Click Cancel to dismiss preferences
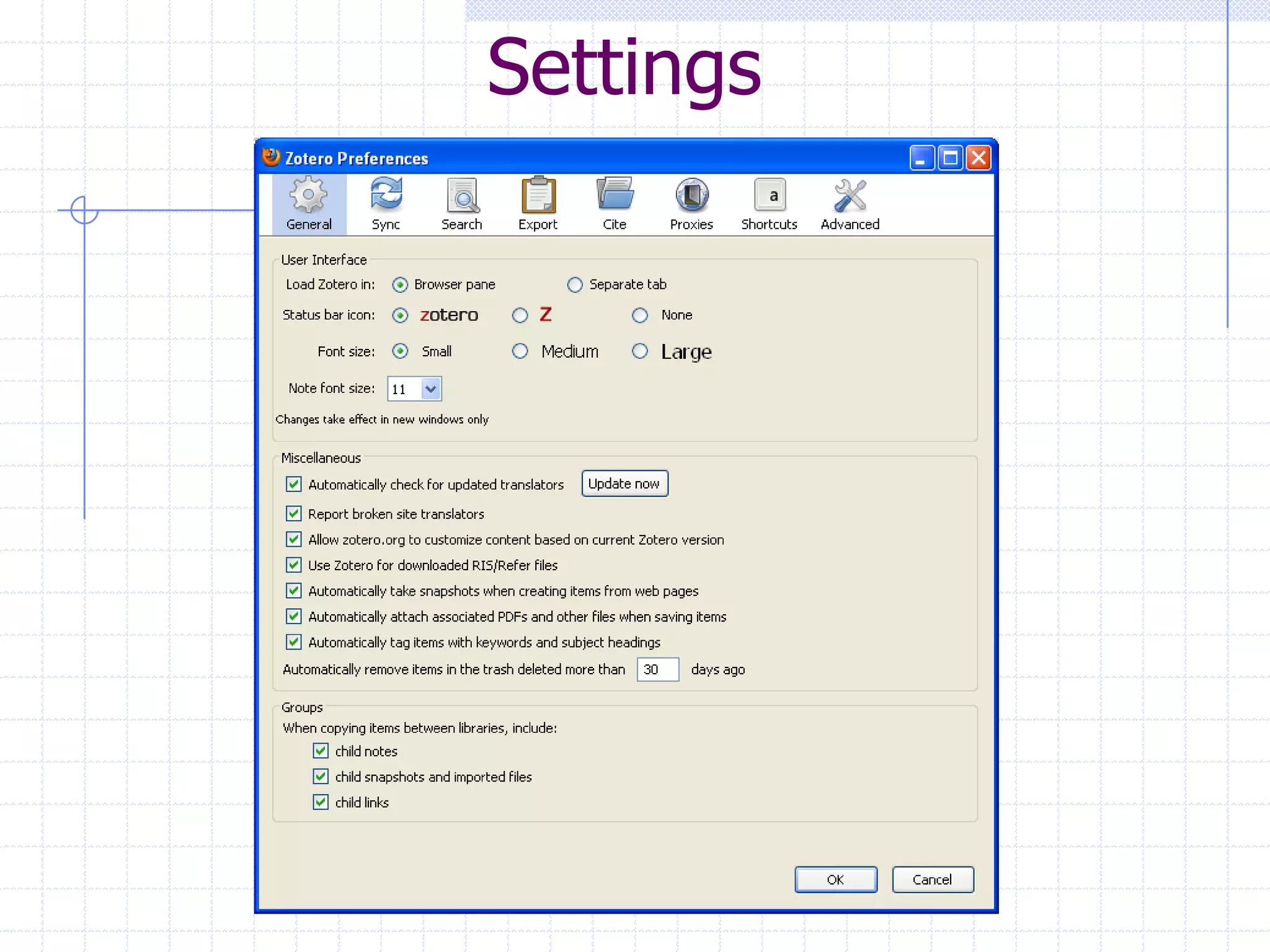This screenshot has height=952, width=1270. [932, 879]
